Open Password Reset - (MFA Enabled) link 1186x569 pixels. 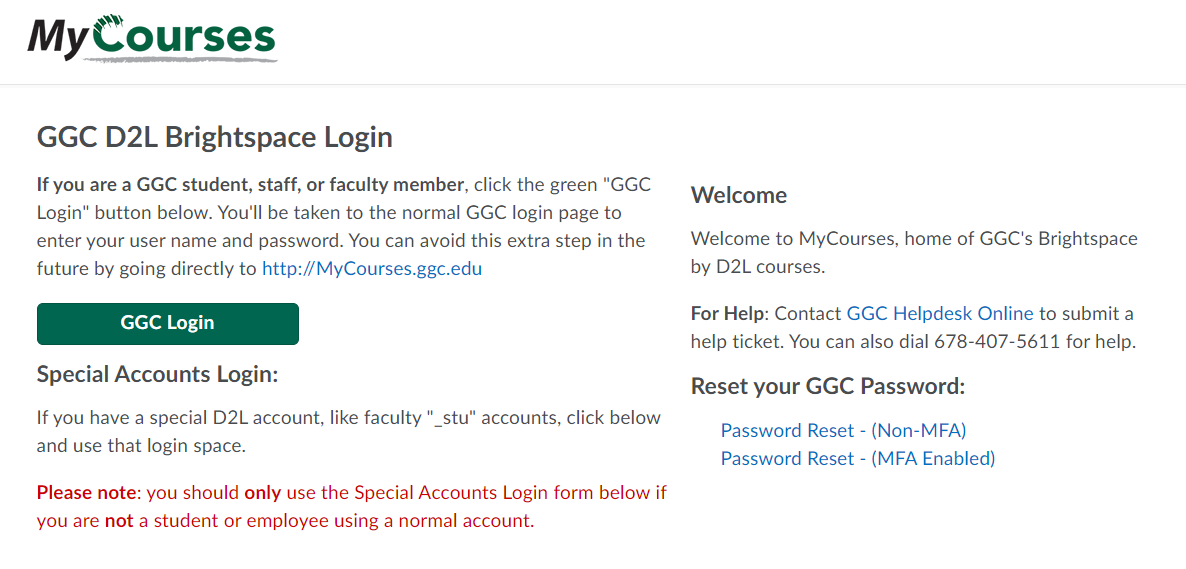[x=858, y=459]
